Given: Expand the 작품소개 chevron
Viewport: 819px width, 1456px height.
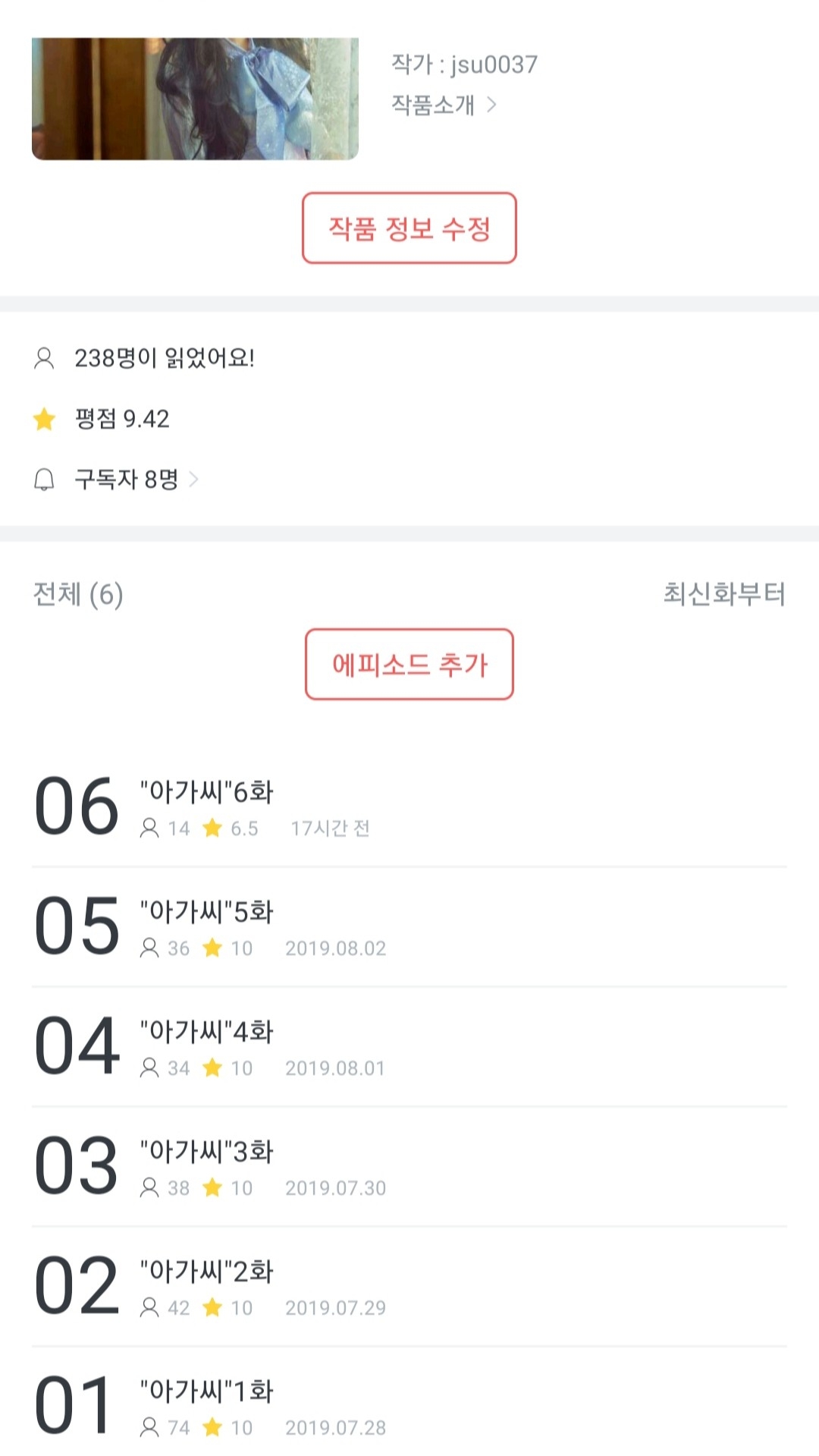Looking at the screenshot, I should (491, 105).
